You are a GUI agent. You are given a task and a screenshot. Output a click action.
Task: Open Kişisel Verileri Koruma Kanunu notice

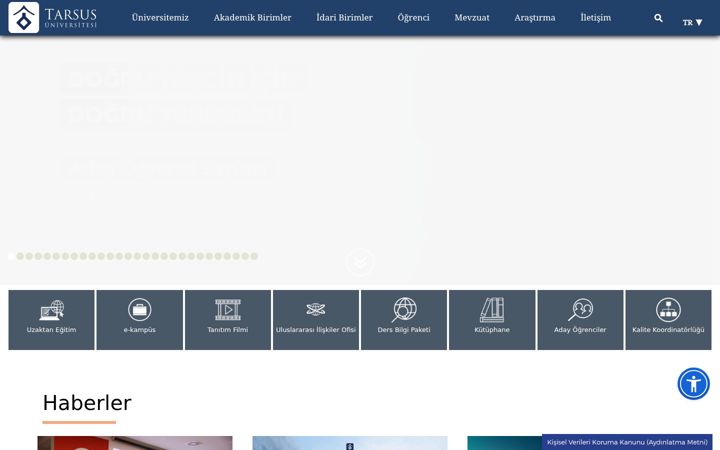pyautogui.click(x=627, y=442)
